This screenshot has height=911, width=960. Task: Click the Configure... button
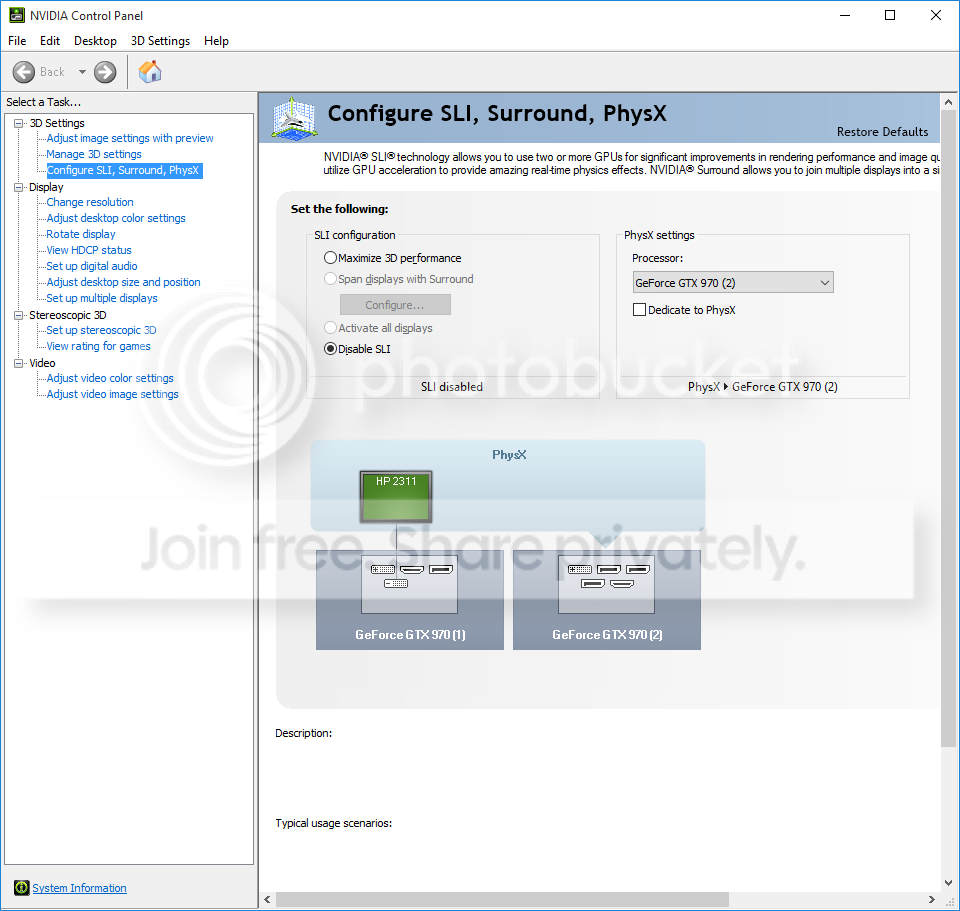395,305
